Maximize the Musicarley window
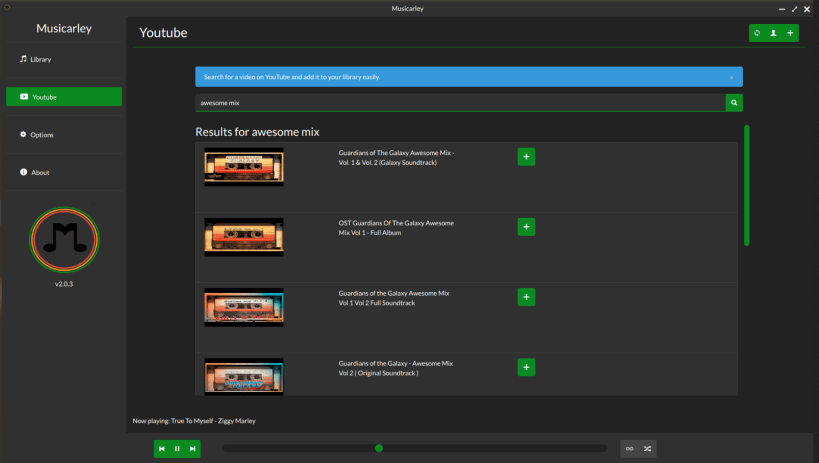The width and height of the screenshot is (819, 463). pyautogui.click(x=794, y=9)
